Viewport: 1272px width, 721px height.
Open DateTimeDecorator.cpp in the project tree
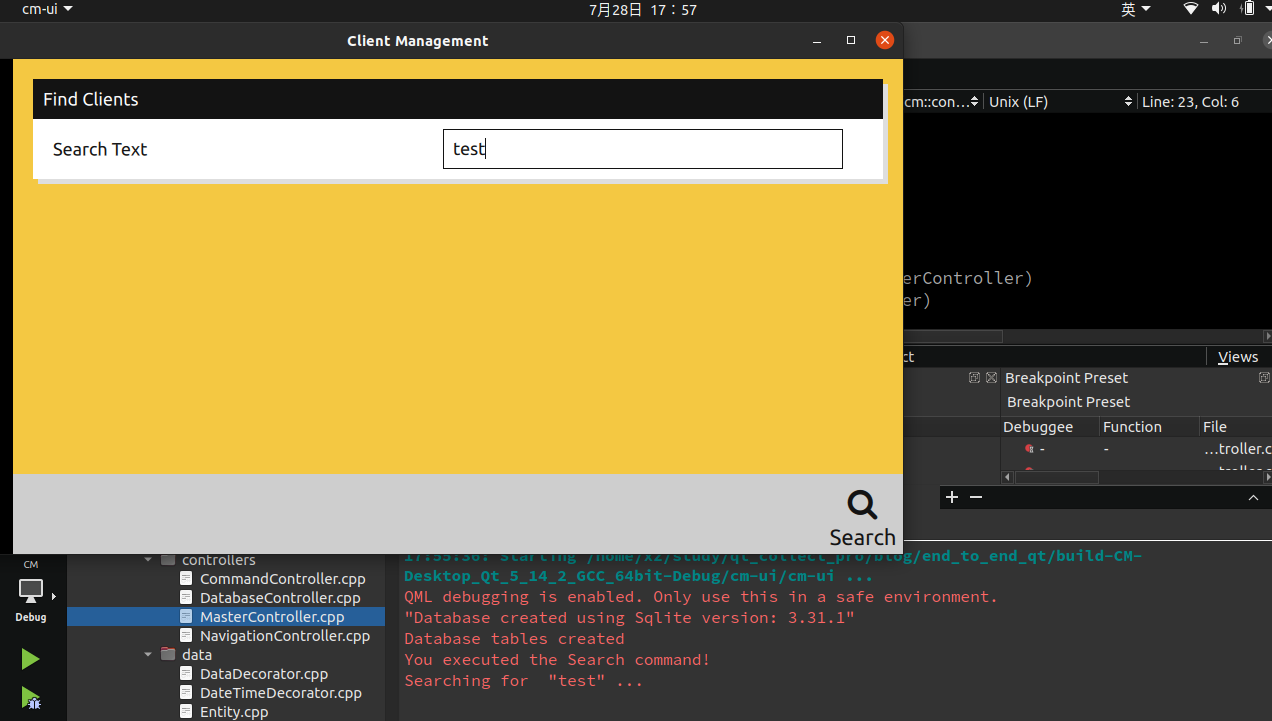point(281,693)
